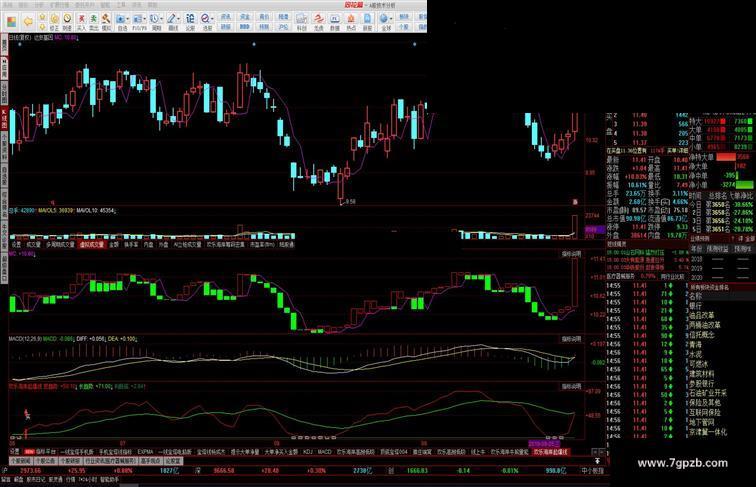Open the 个股研报 research tab
The height and width of the screenshot is (487, 756).
70,461
